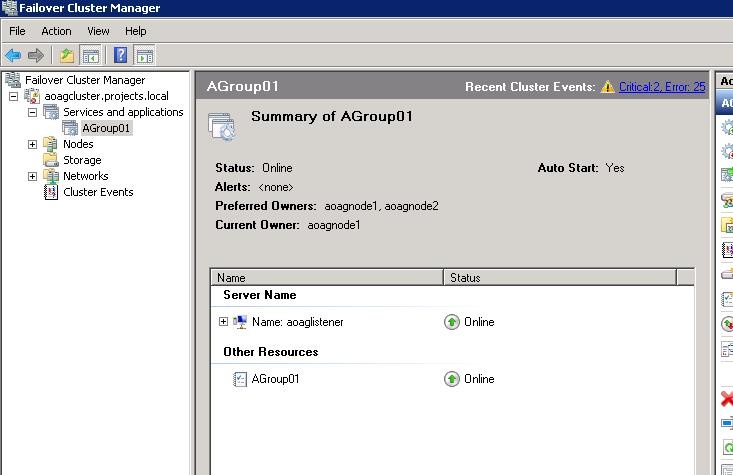This screenshot has height=475, width=733.
Task: Select Nodes in the console tree
Action: coord(78,144)
